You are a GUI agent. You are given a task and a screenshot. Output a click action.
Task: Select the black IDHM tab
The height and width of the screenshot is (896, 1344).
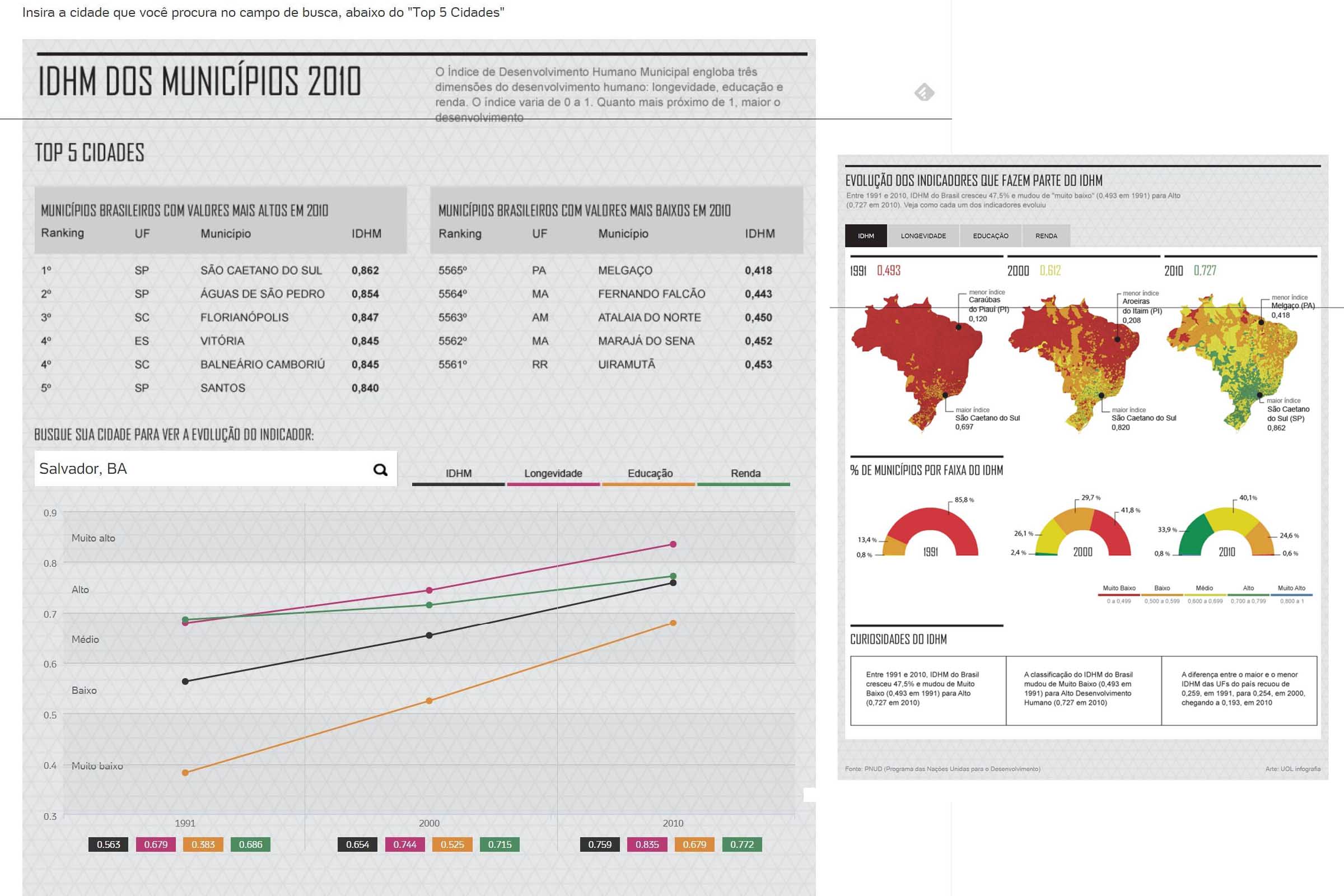point(866,235)
